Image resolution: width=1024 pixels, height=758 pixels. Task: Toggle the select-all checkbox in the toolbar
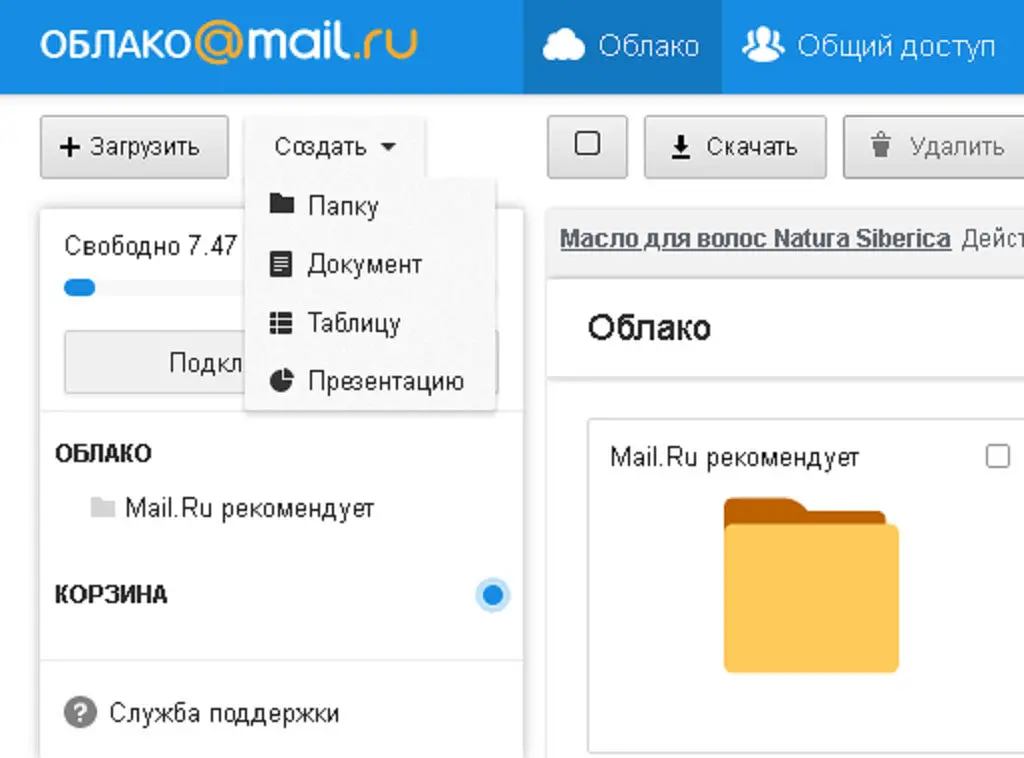click(x=587, y=146)
